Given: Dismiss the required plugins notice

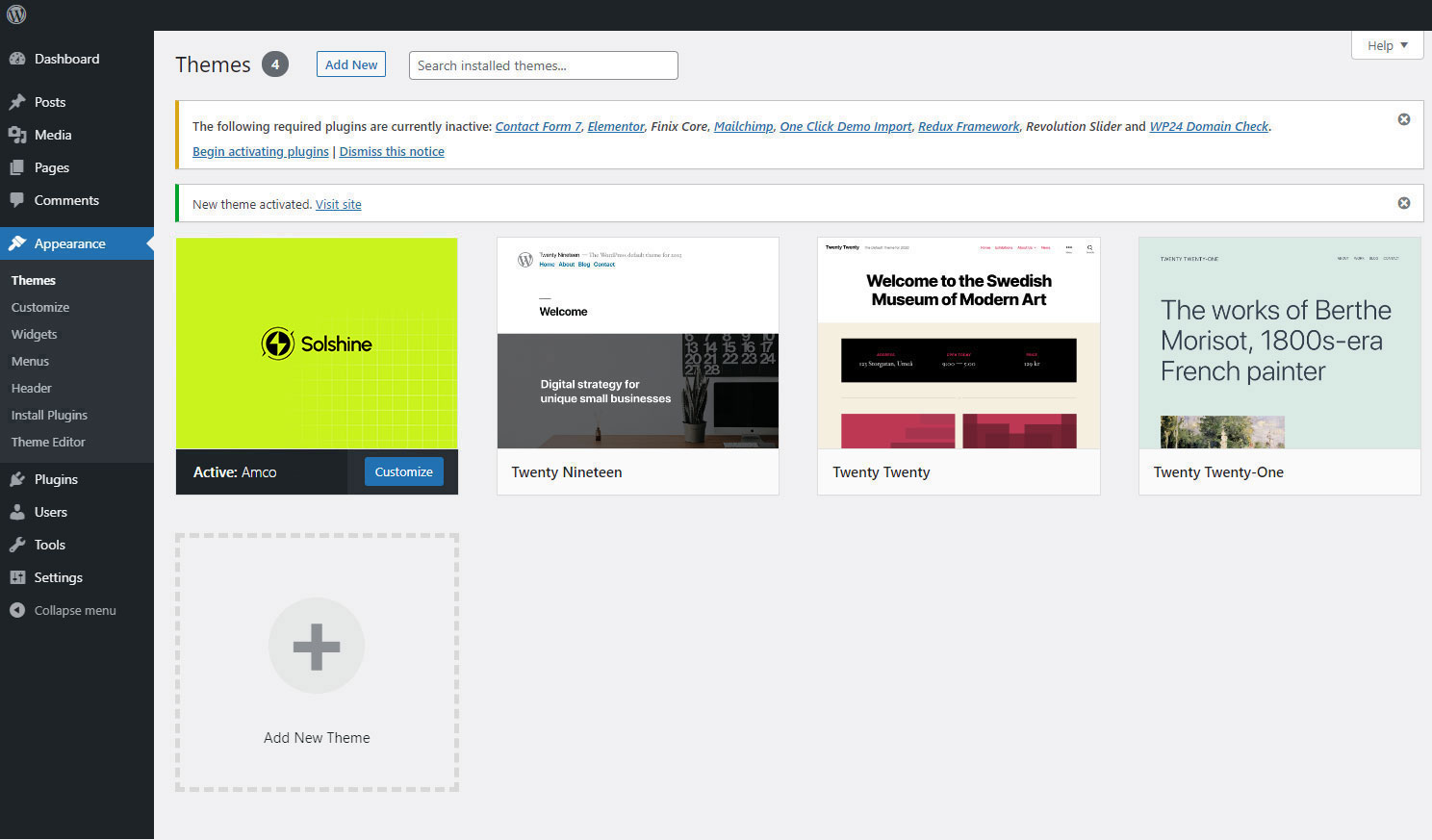Looking at the screenshot, I should pos(1403,119).
